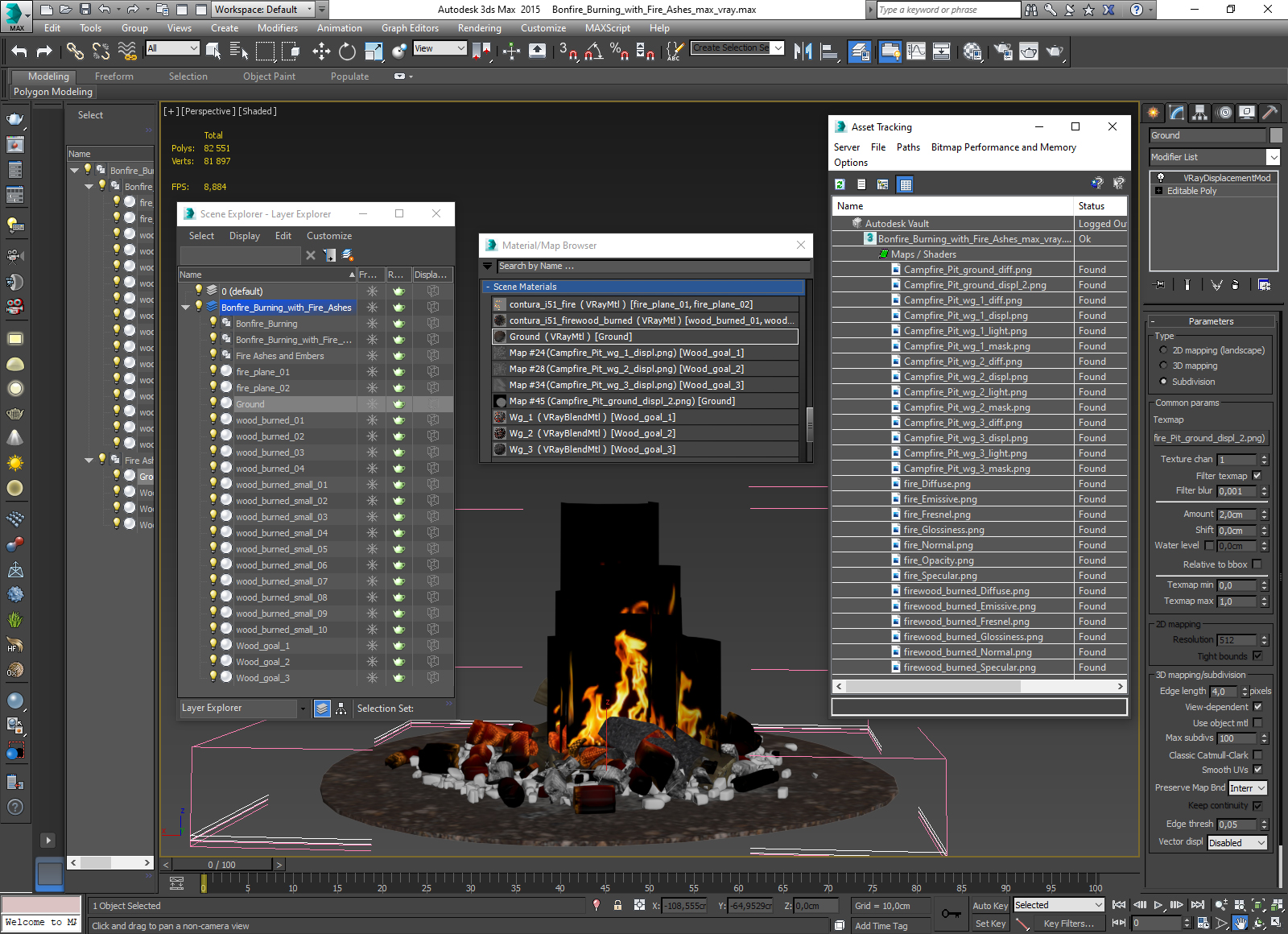
Task: Open the Align tool
Action: tap(829, 52)
